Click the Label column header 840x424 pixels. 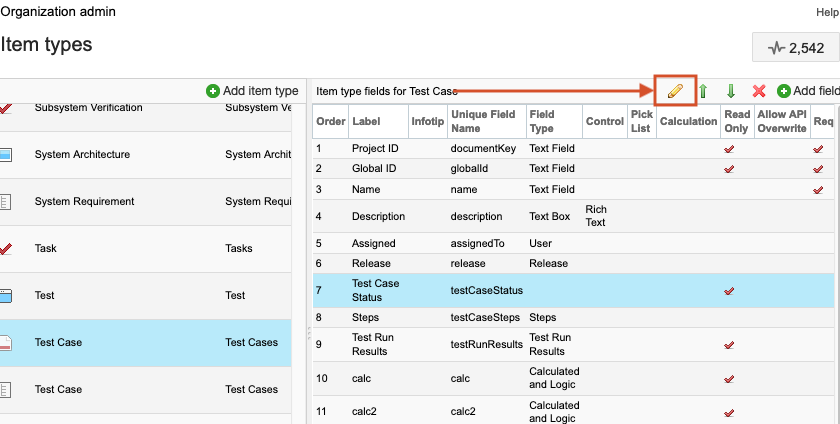pyautogui.click(x=378, y=122)
